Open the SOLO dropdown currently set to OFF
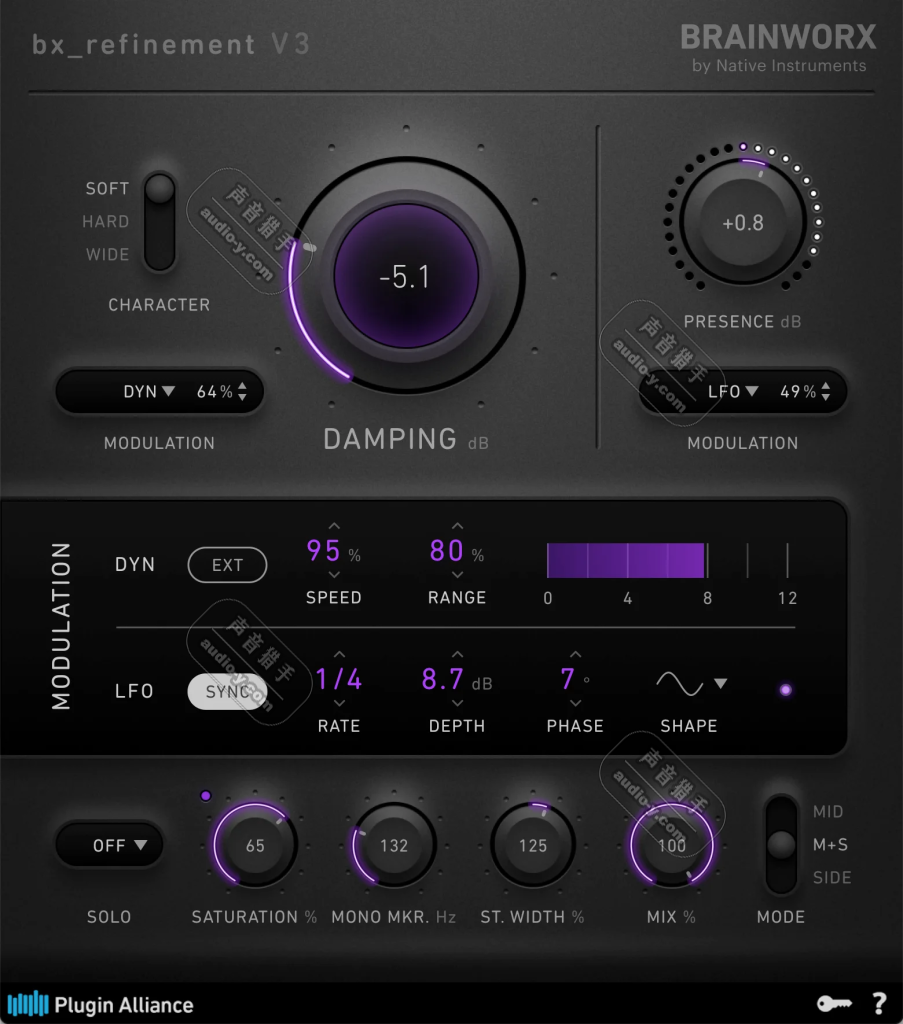903x1024 pixels. [109, 845]
